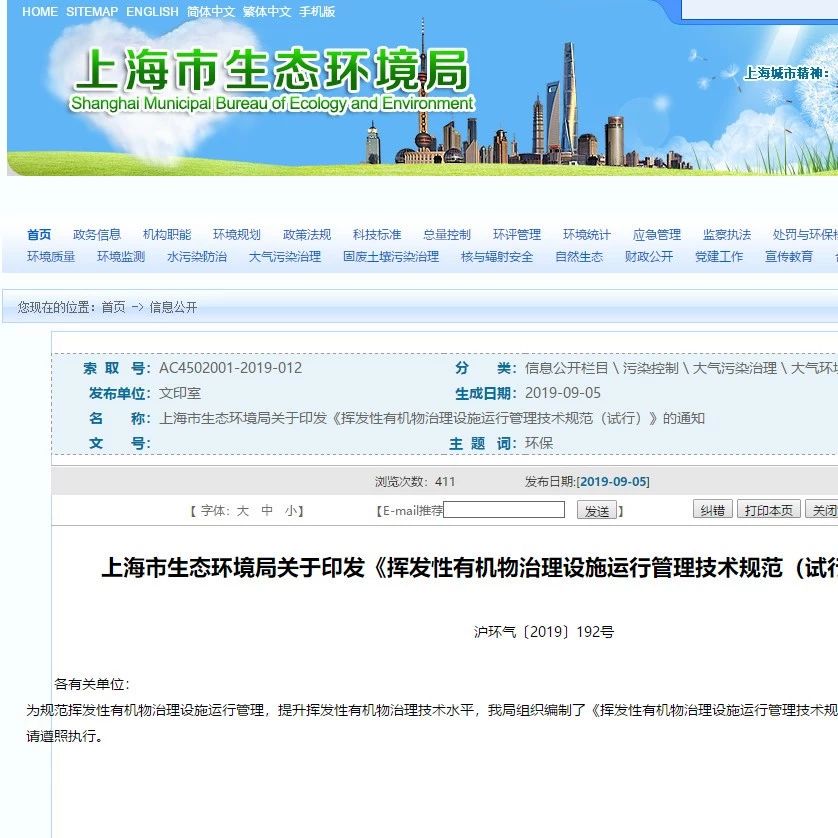This screenshot has height=838, width=838.
Task: Open 水污染防治 menu item
Action: coord(197,257)
